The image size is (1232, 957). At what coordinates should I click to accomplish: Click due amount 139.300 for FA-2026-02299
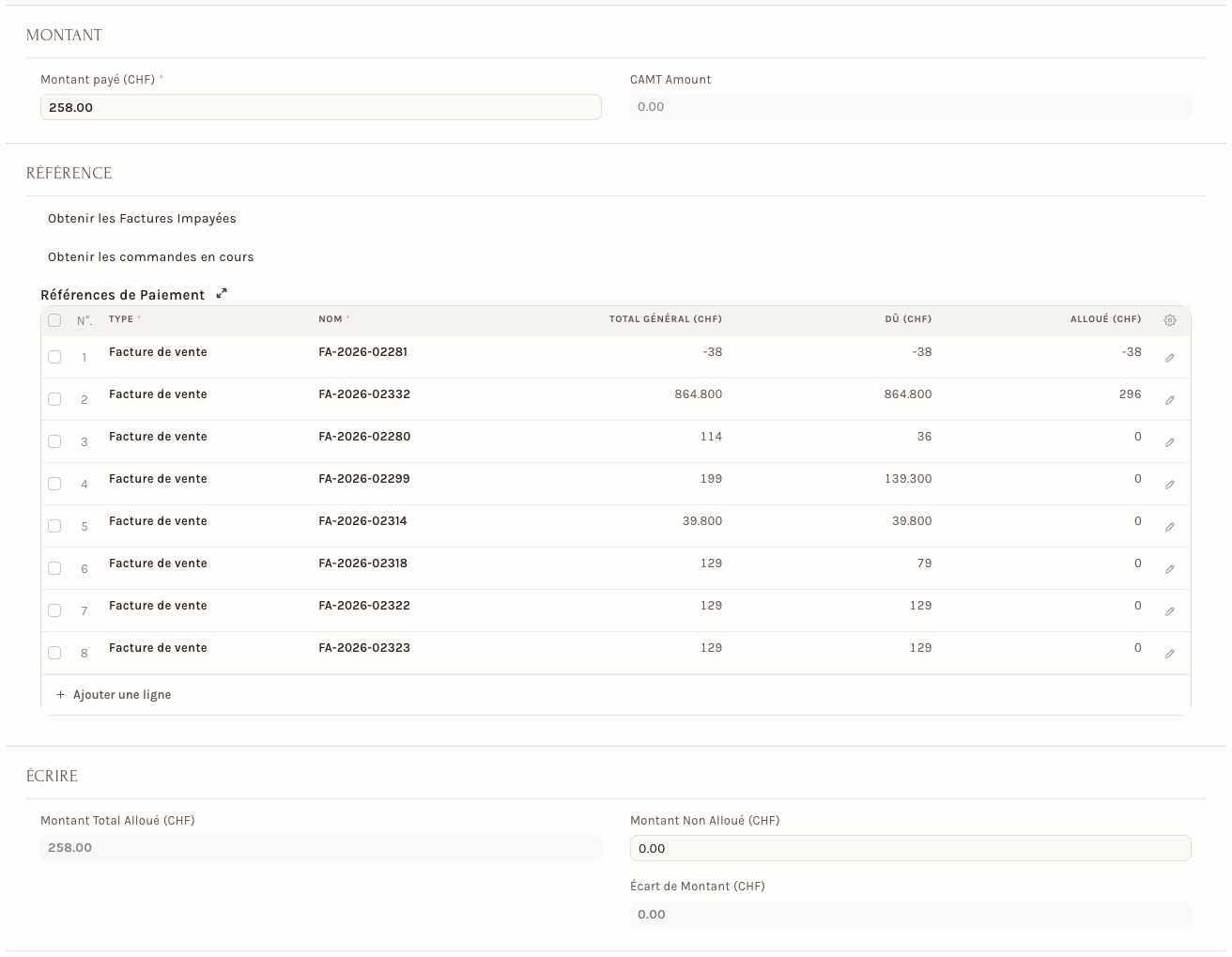[x=908, y=479]
